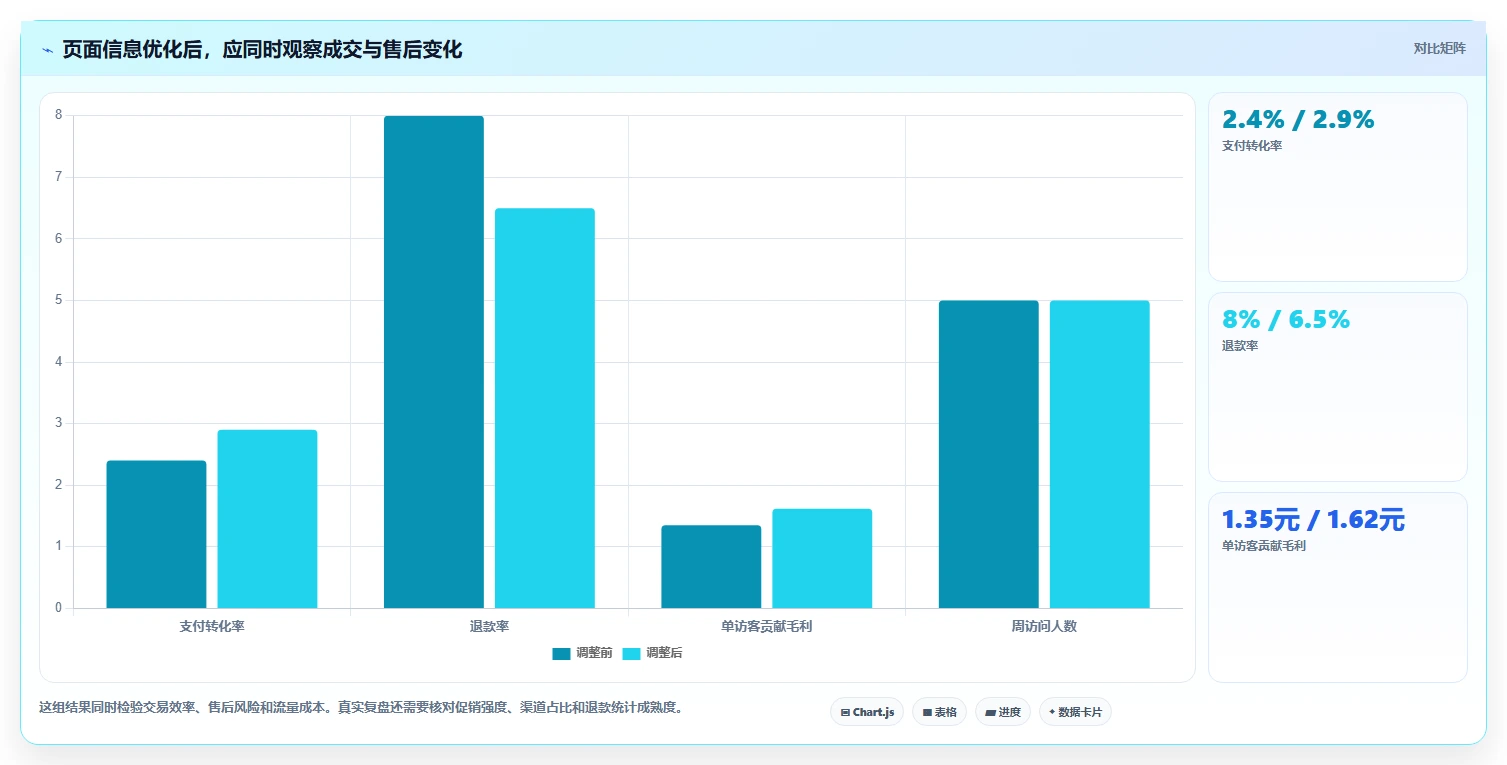Click the 对比矩阵 label in the header
Image resolution: width=1507 pixels, height=765 pixels.
1439,49
